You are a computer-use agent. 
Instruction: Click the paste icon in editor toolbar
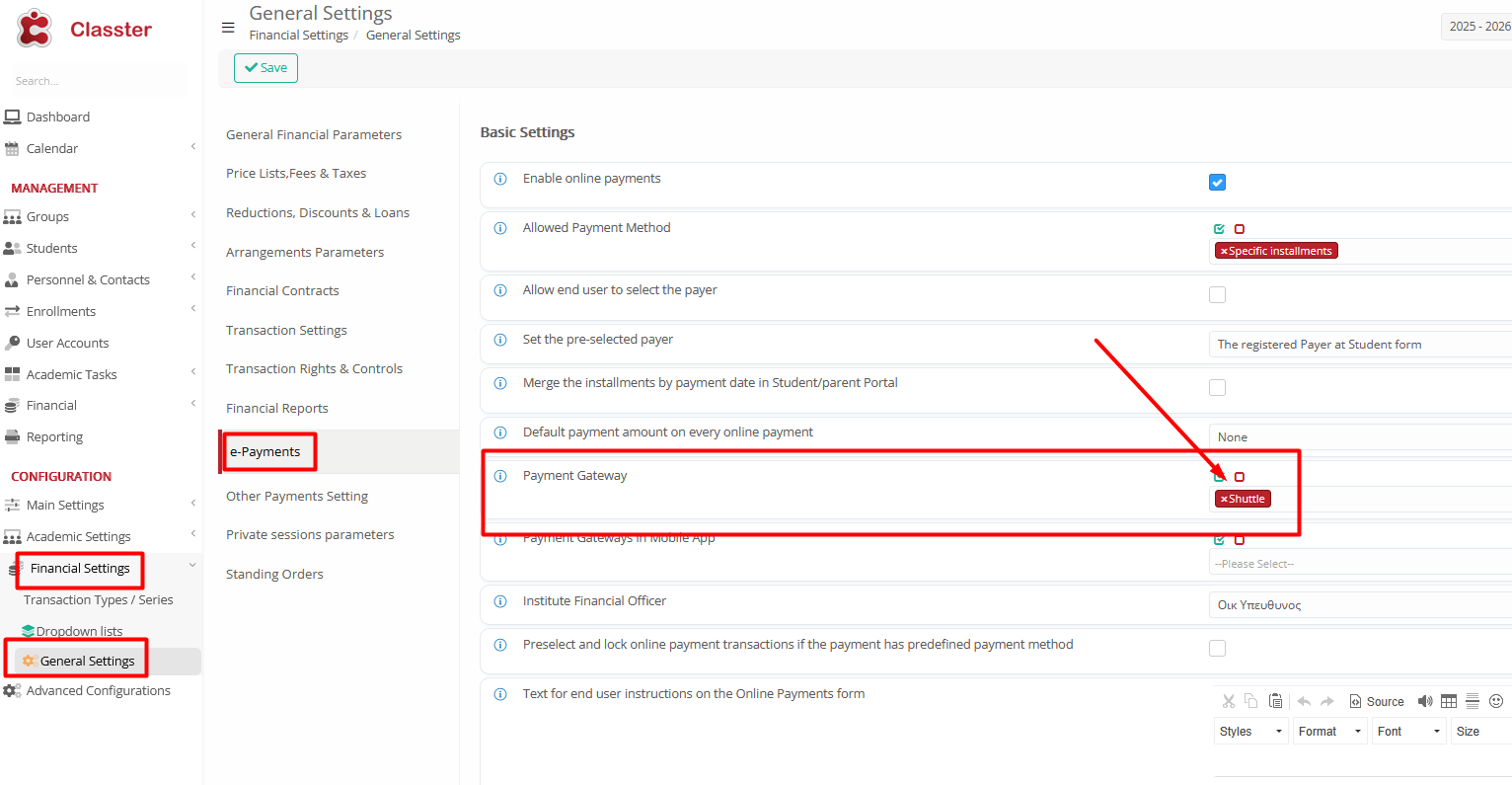[x=1275, y=701]
